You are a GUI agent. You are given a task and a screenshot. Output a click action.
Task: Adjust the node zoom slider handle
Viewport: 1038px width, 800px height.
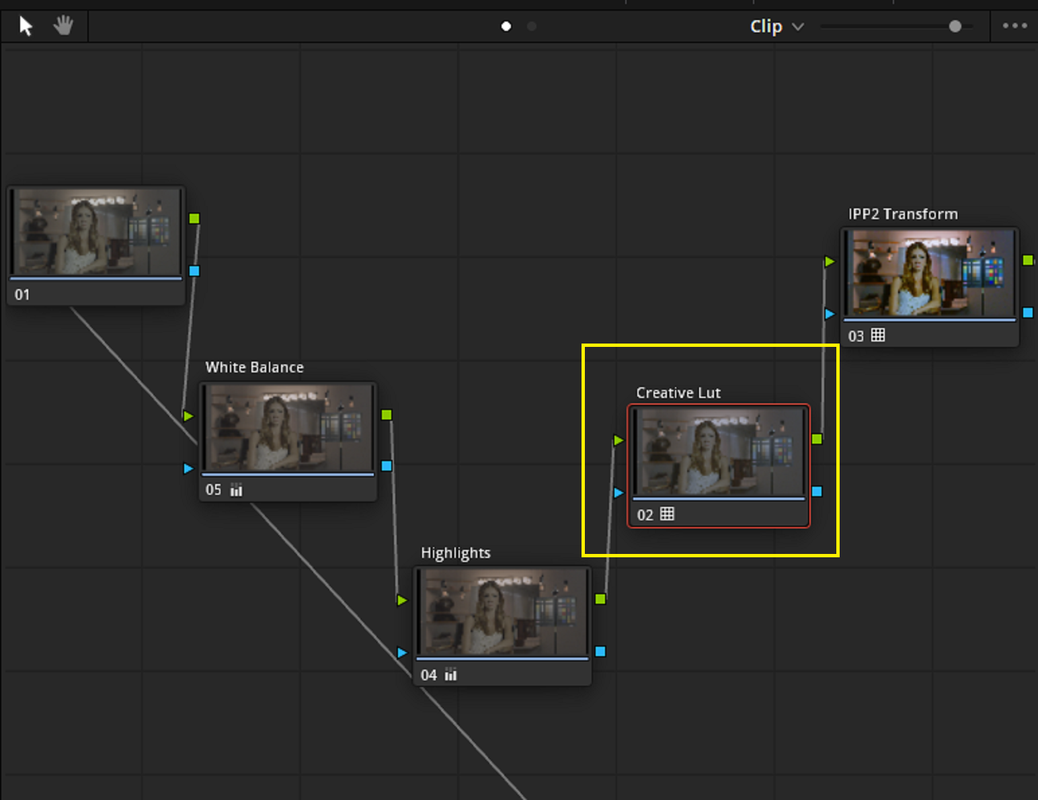coord(955,26)
